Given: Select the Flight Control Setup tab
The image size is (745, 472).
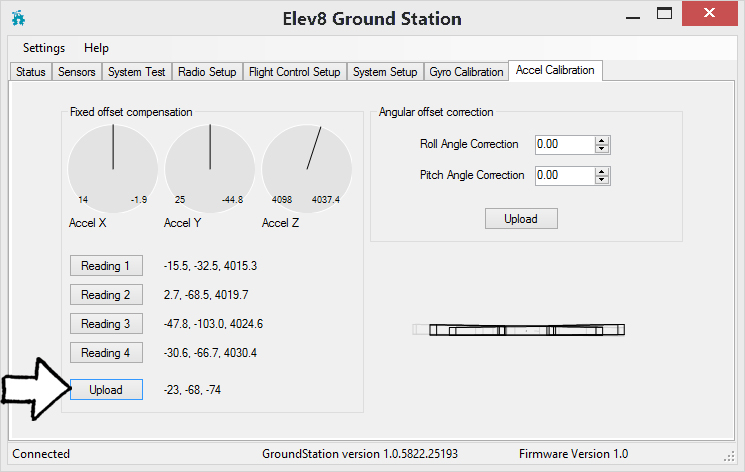Looking at the screenshot, I should pyautogui.click(x=295, y=72).
